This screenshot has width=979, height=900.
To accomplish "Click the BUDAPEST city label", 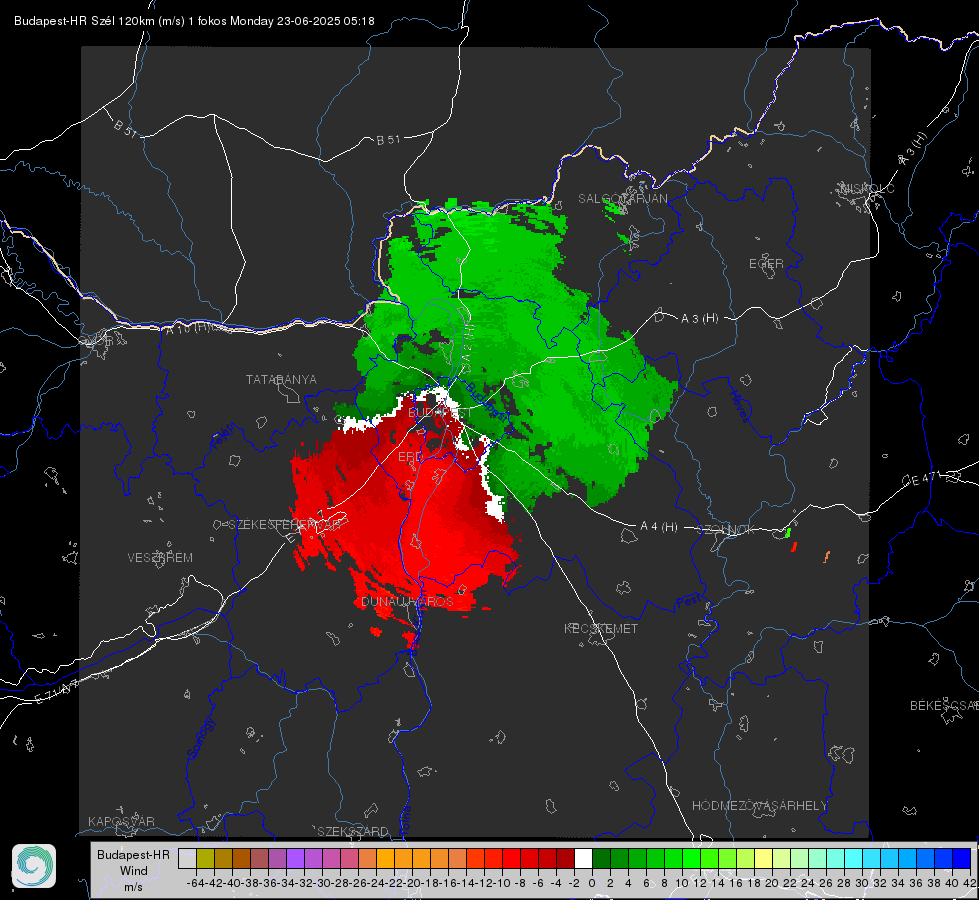I will click(440, 413).
